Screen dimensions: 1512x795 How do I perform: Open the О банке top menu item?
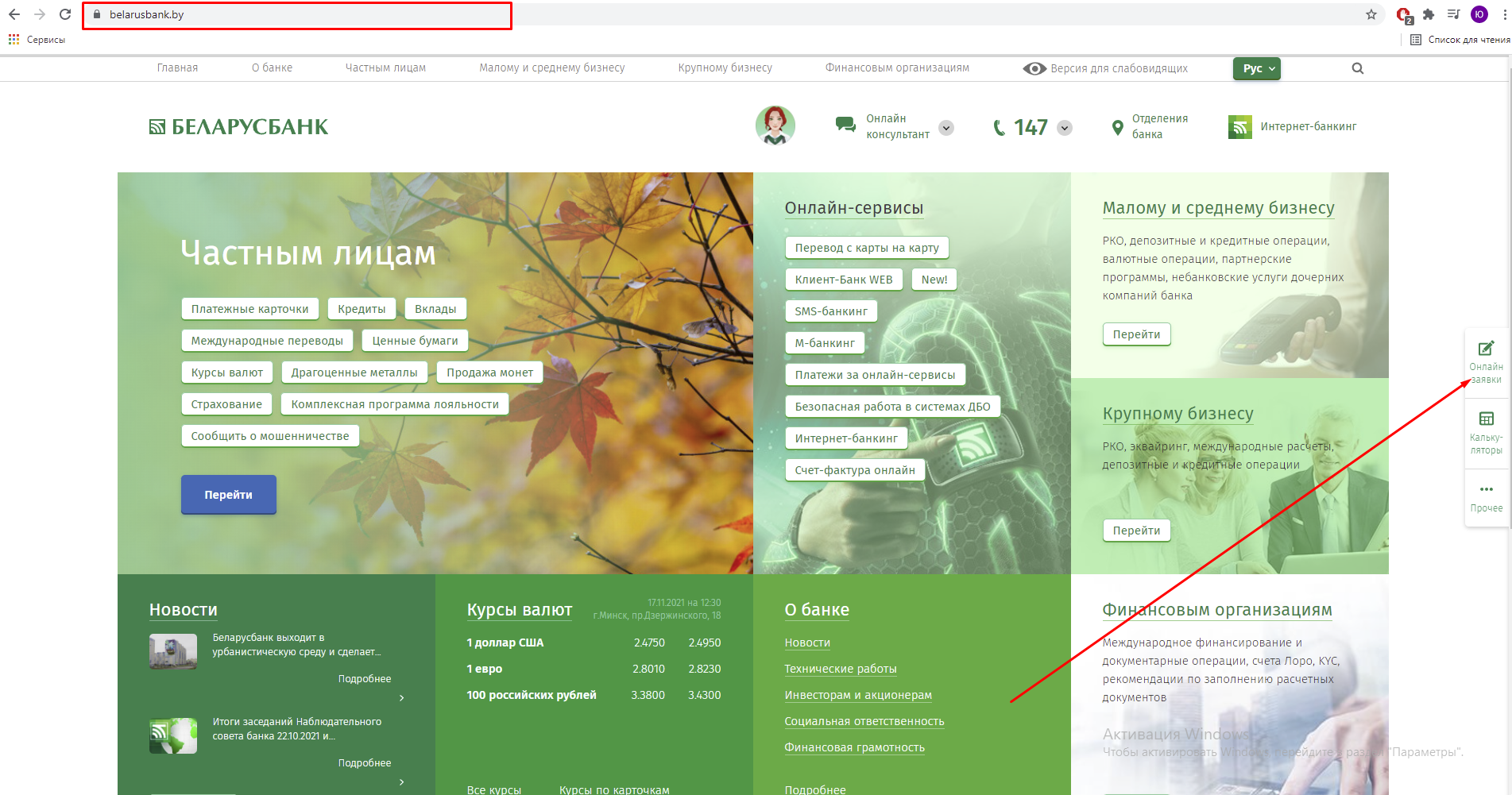272,68
